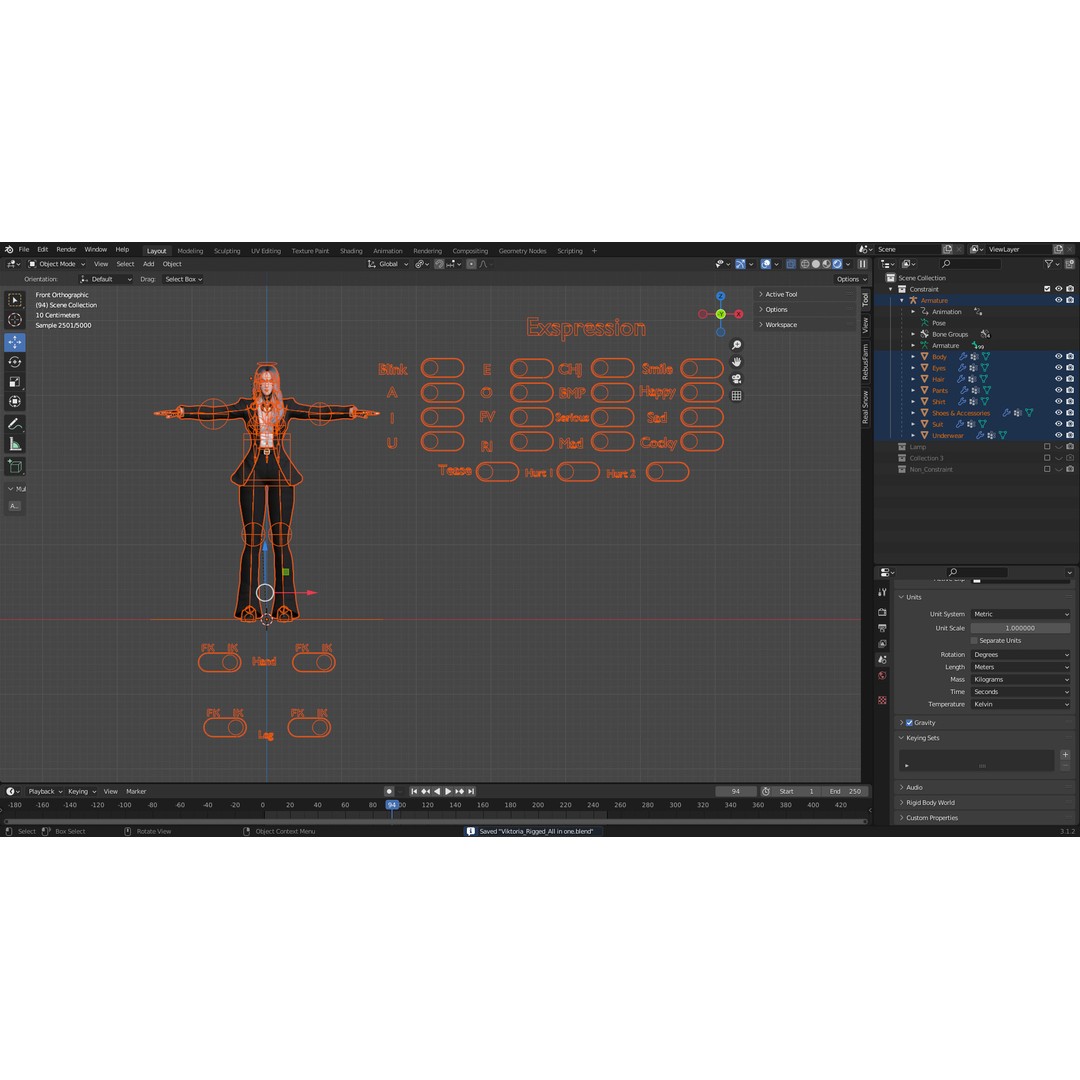Image resolution: width=1080 pixels, height=1080 pixels.
Task: Open the Keying popover
Action: point(81,791)
